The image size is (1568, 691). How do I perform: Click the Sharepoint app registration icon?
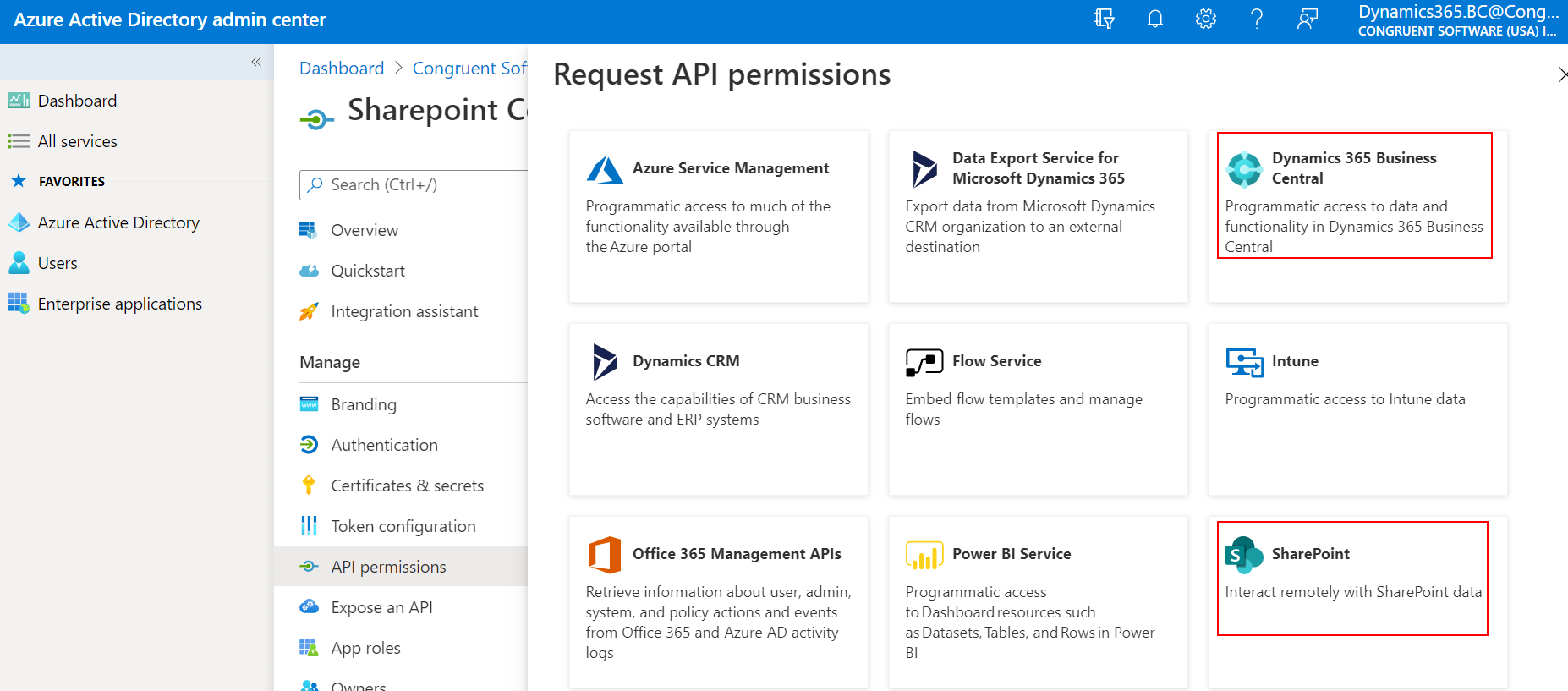[x=317, y=119]
